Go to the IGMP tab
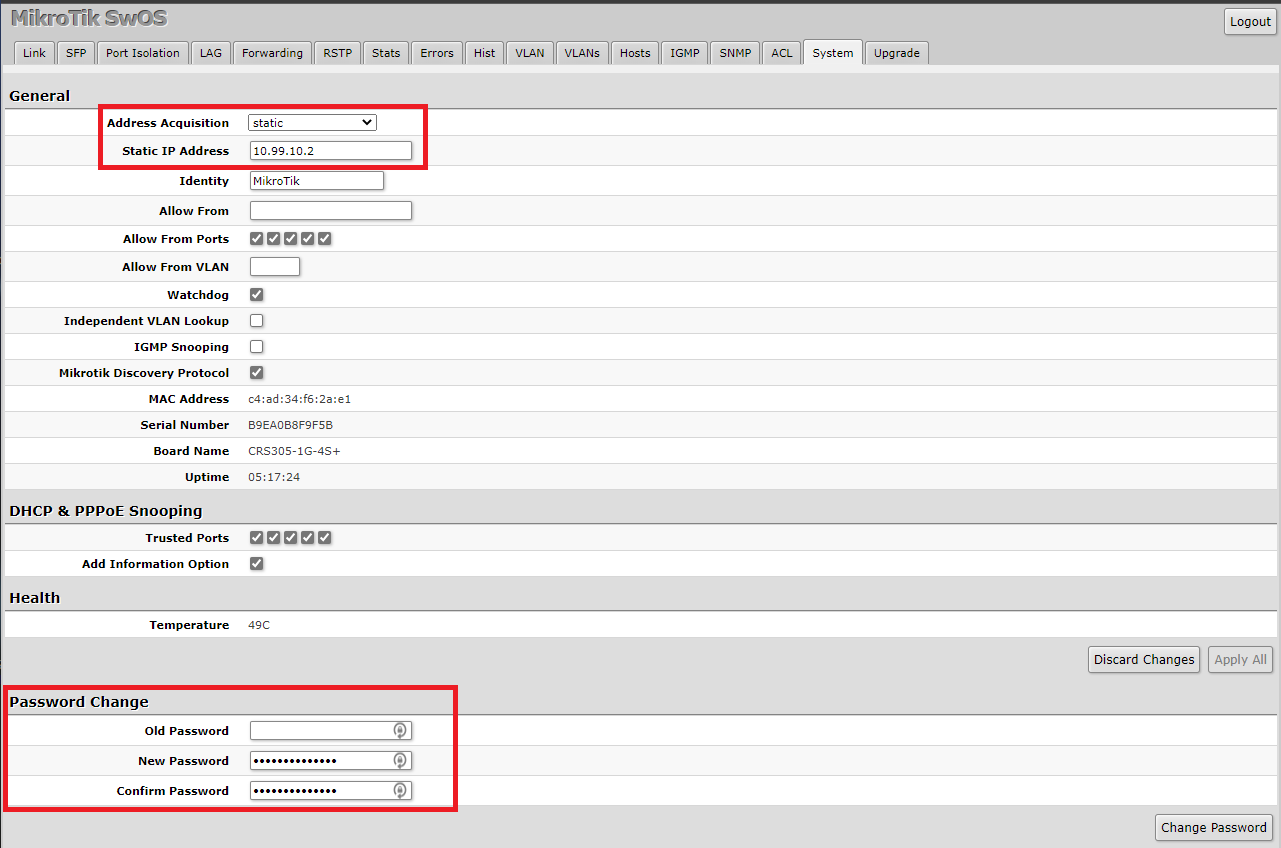1281x848 pixels. tap(685, 53)
